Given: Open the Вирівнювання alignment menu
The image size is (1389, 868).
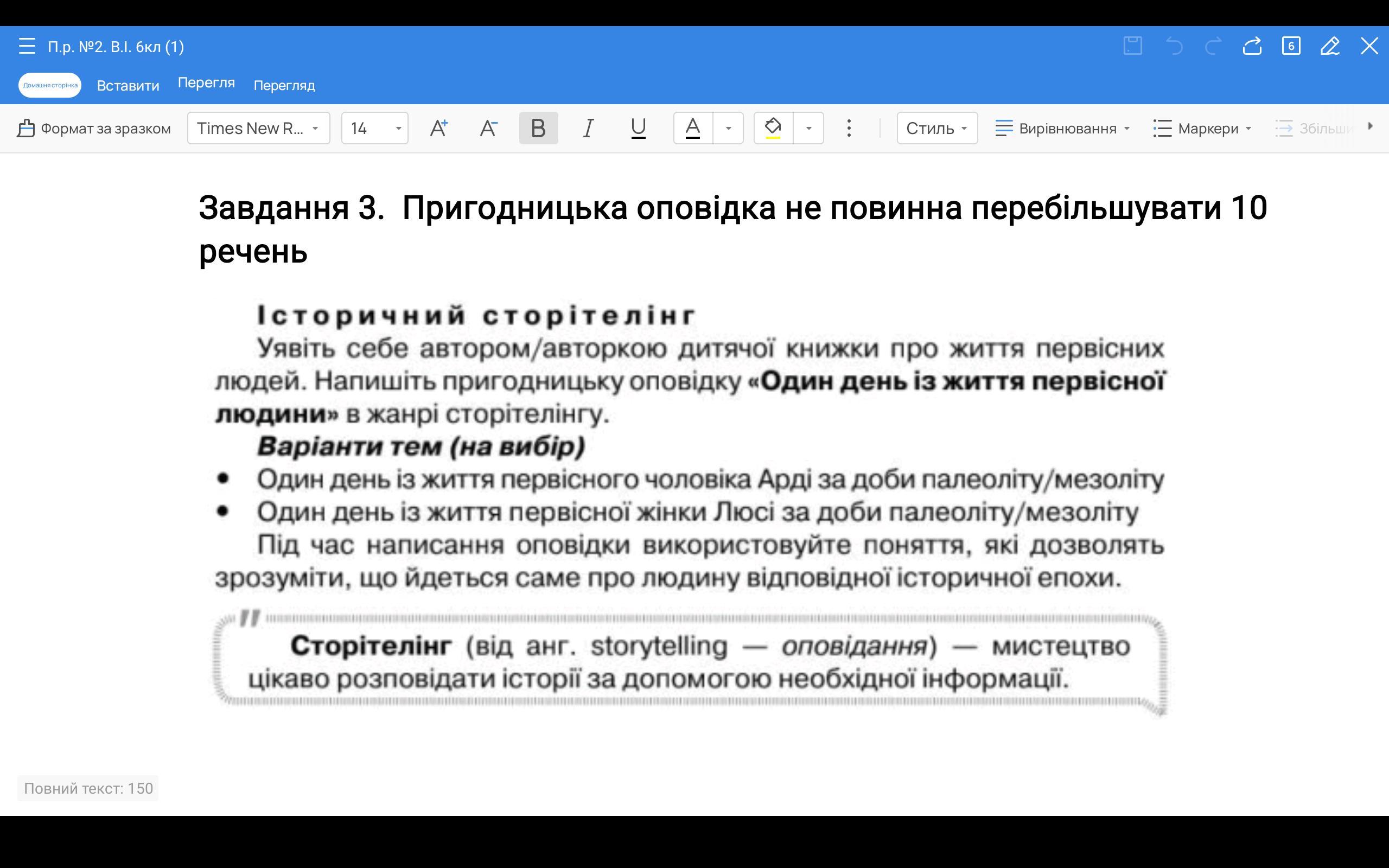Looking at the screenshot, I should click(x=1062, y=127).
